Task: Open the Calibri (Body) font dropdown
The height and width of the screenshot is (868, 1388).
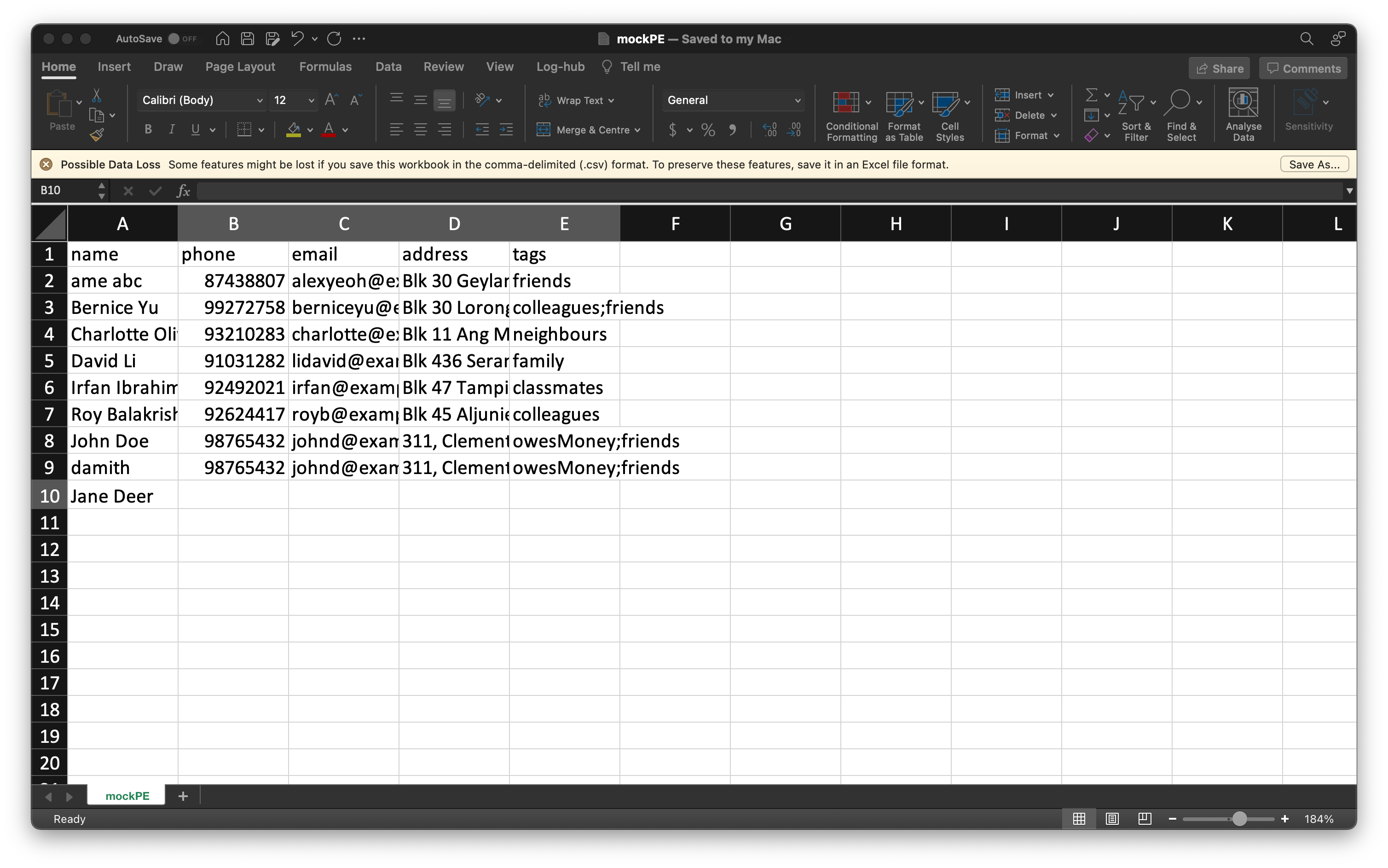Action: (260, 100)
